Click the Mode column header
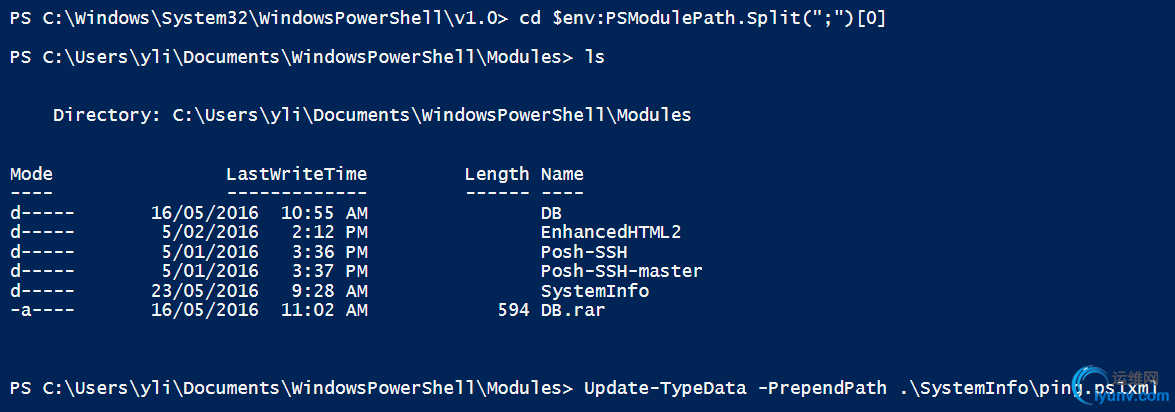 click(x=31, y=174)
